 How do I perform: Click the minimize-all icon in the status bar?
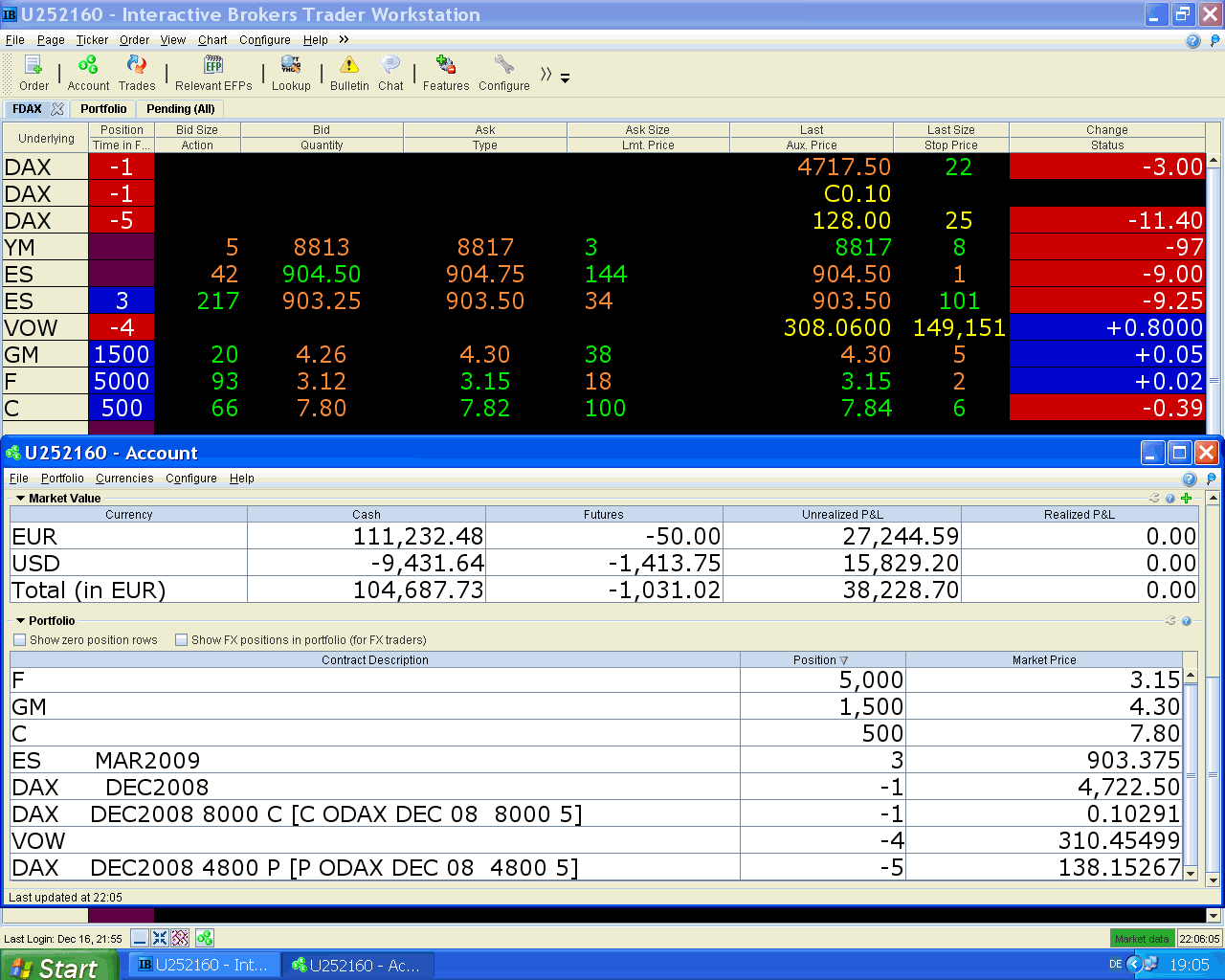point(140,938)
